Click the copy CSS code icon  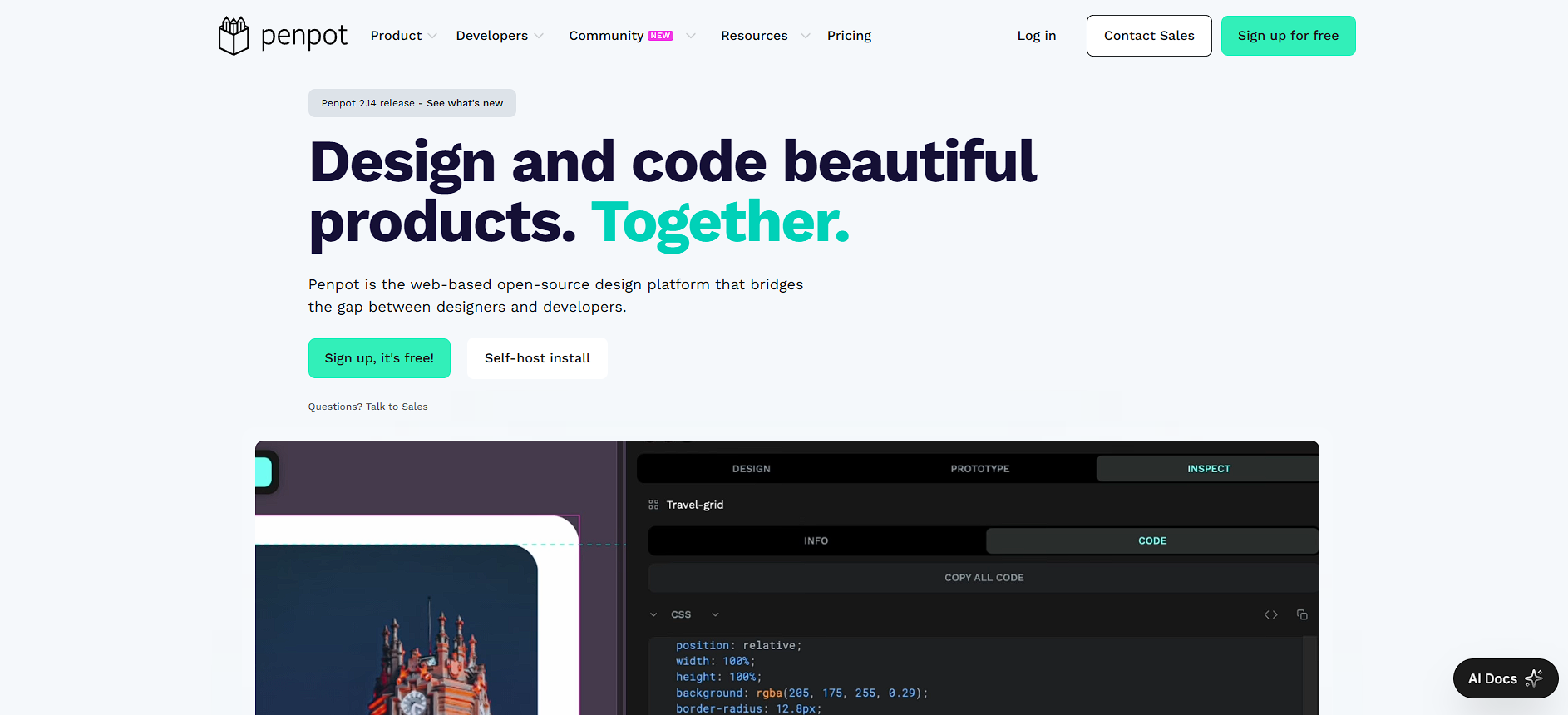tap(1302, 615)
